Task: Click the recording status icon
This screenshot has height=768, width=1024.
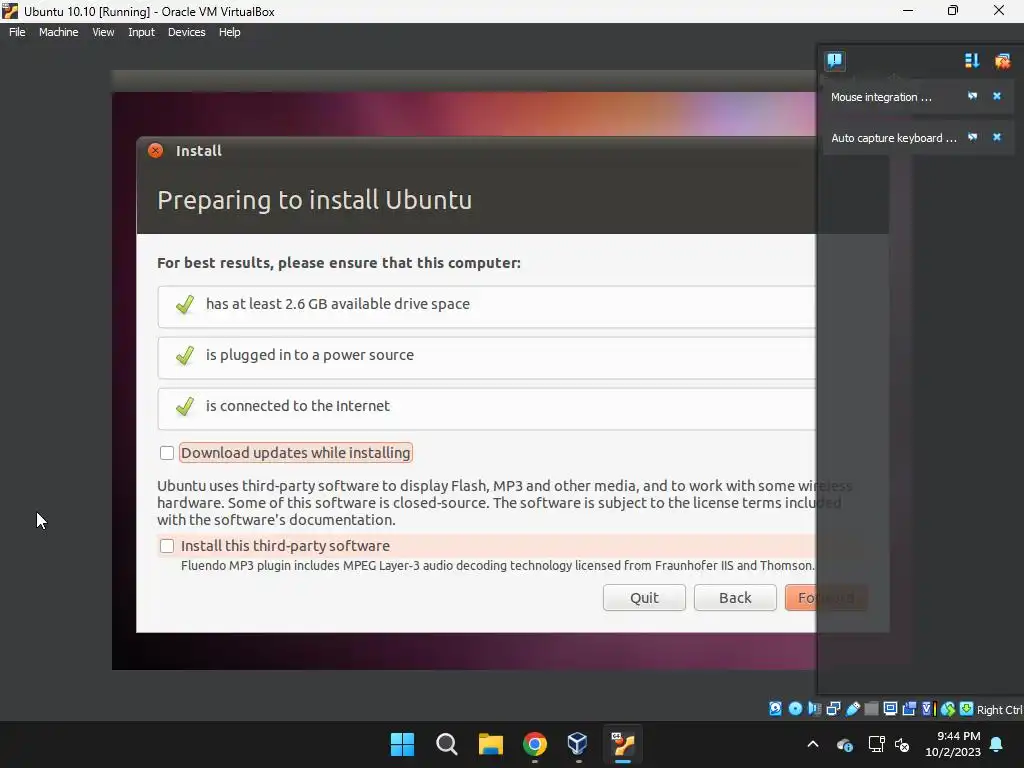Action: coord(909,709)
